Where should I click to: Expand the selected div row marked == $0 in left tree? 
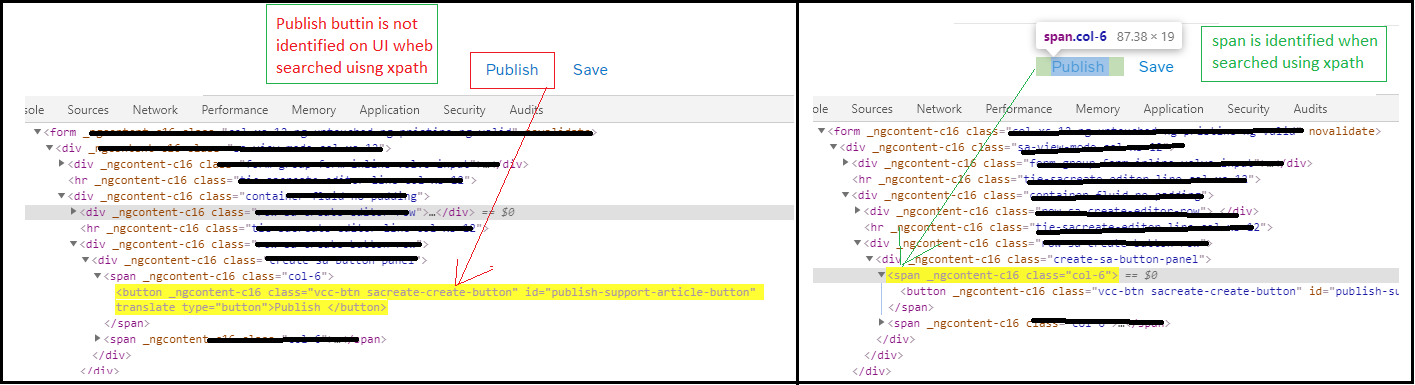click(x=74, y=212)
